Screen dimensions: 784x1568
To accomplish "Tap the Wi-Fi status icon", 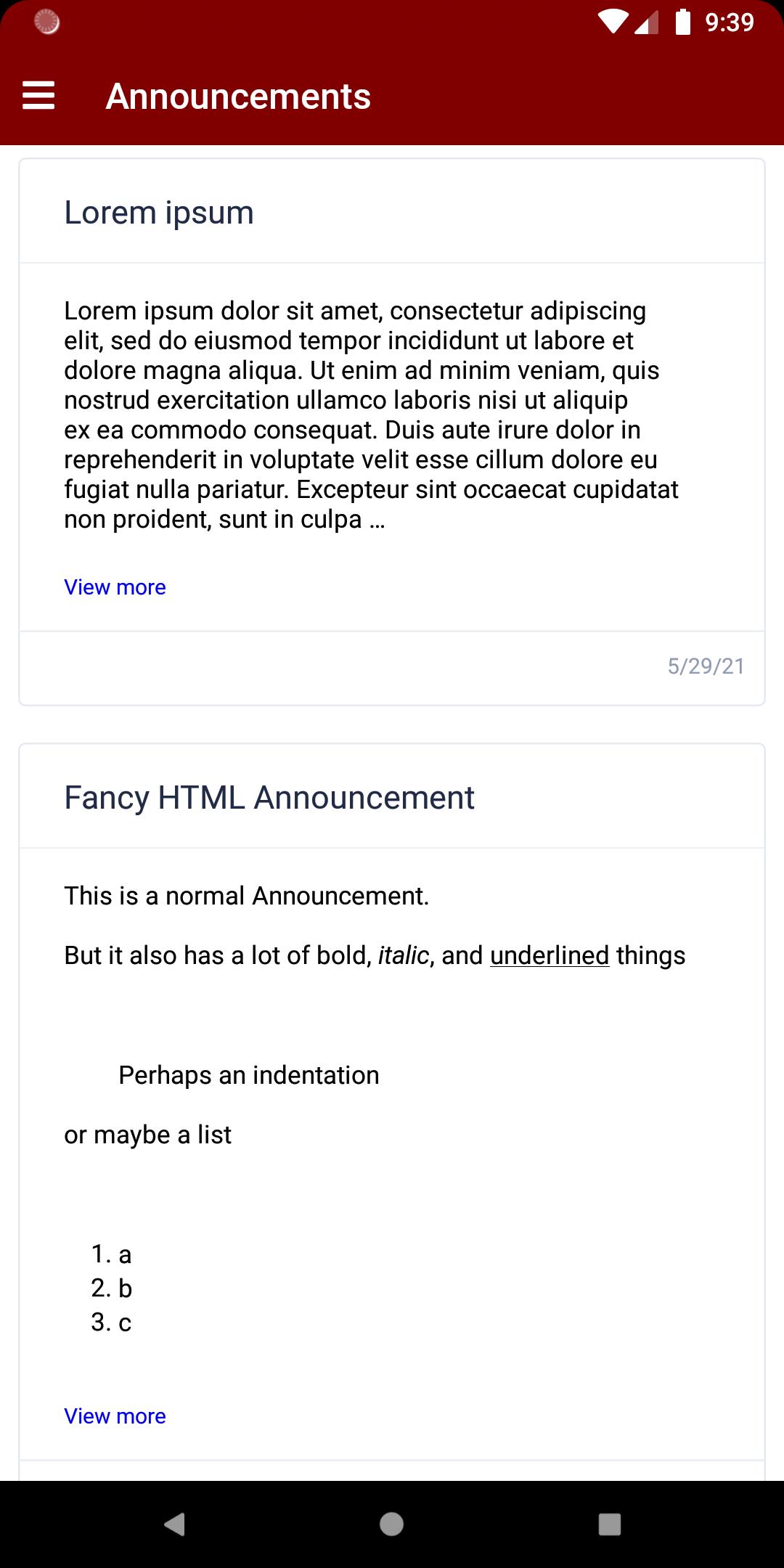I will pyautogui.click(x=613, y=23).
